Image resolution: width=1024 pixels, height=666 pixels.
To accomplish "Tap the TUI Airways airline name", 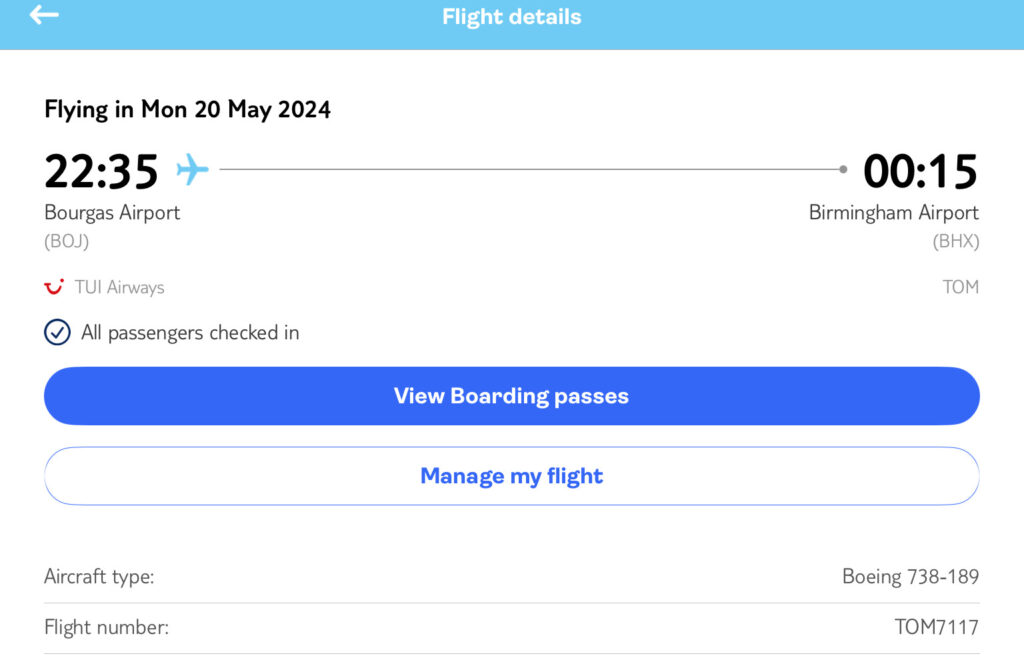I will (119, 287).
